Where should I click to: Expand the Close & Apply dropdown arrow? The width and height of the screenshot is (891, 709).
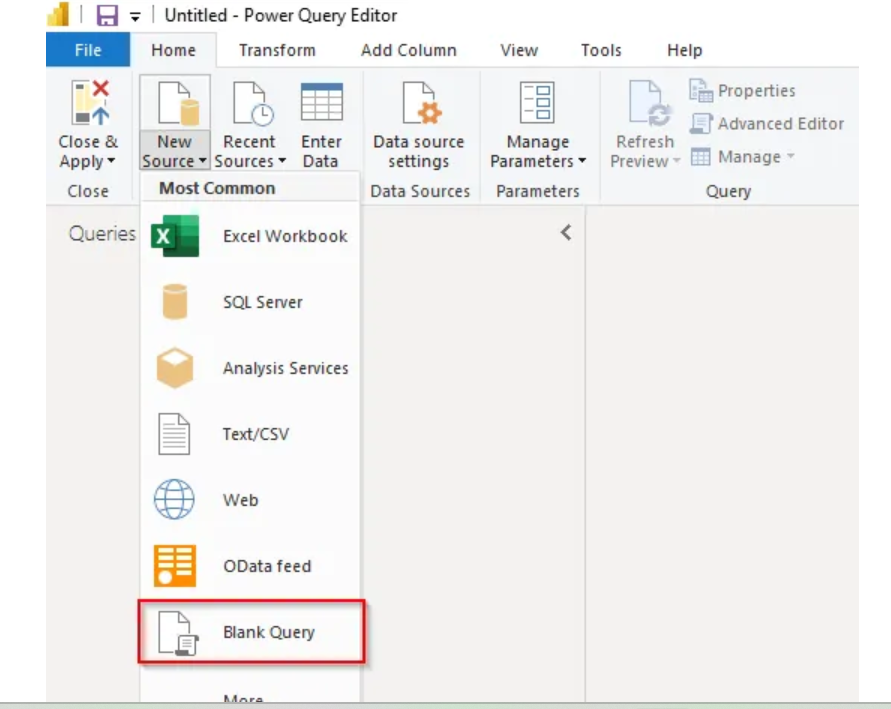click(111, 161)
